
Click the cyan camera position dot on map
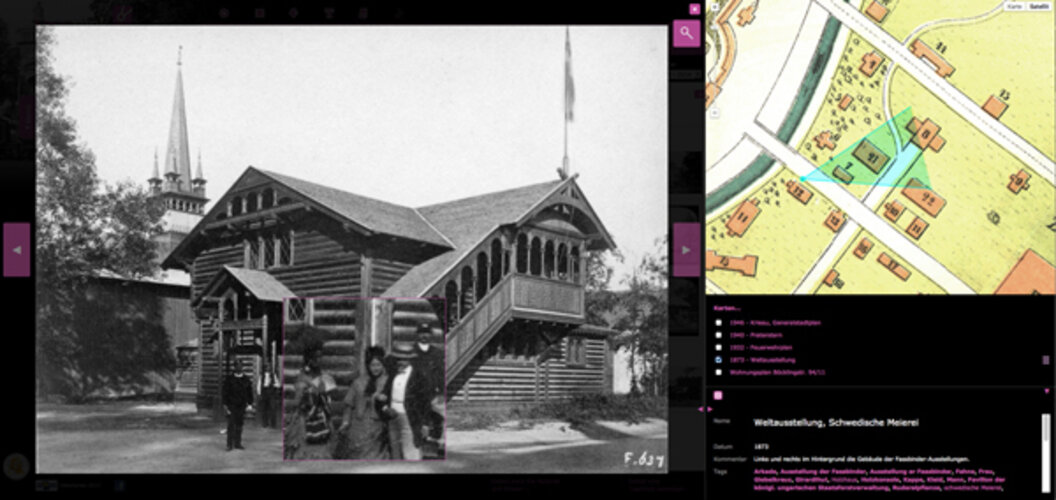[x=802, y=179]
